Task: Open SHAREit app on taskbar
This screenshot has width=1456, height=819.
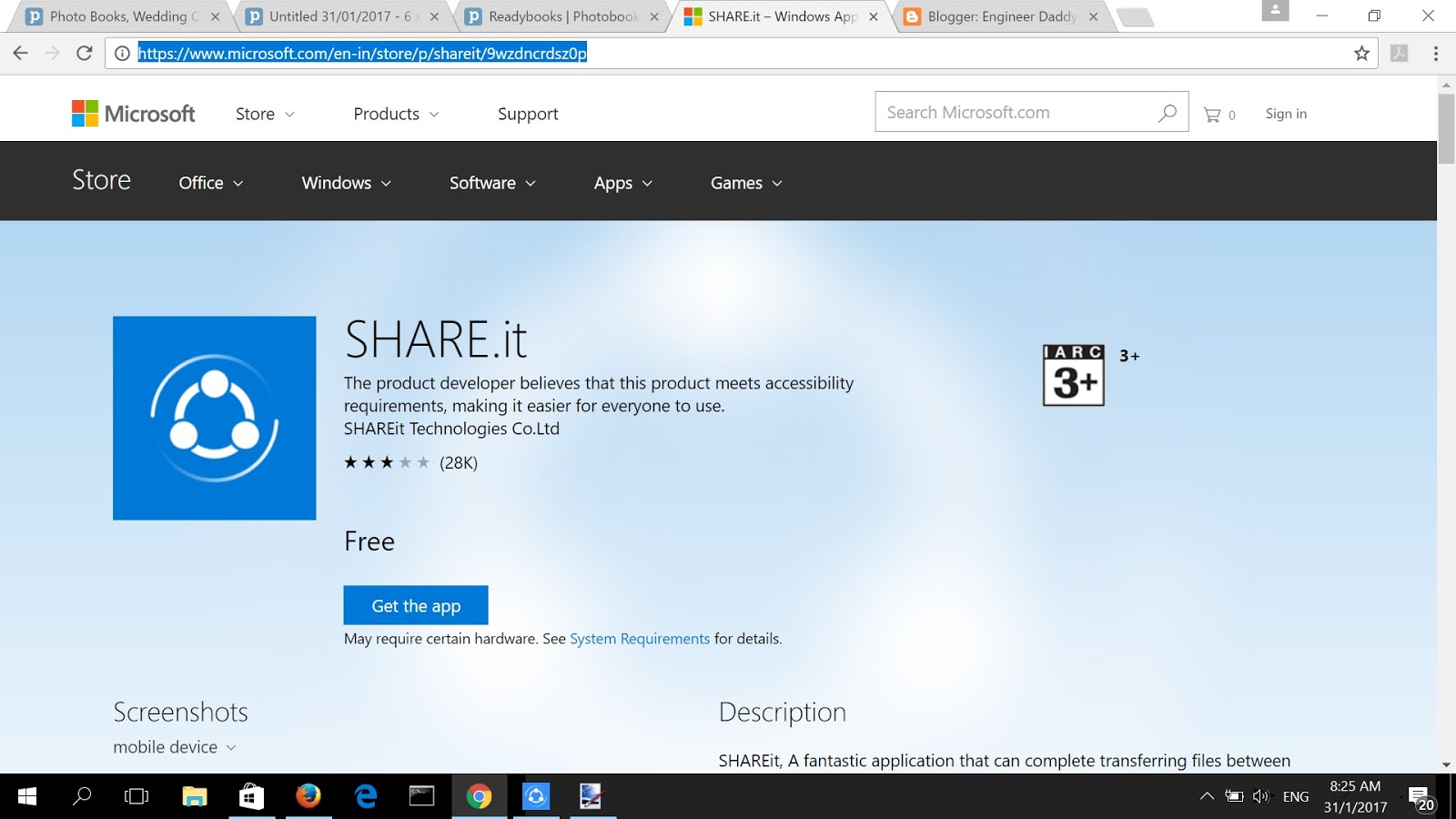Action: tap(536, 796)
